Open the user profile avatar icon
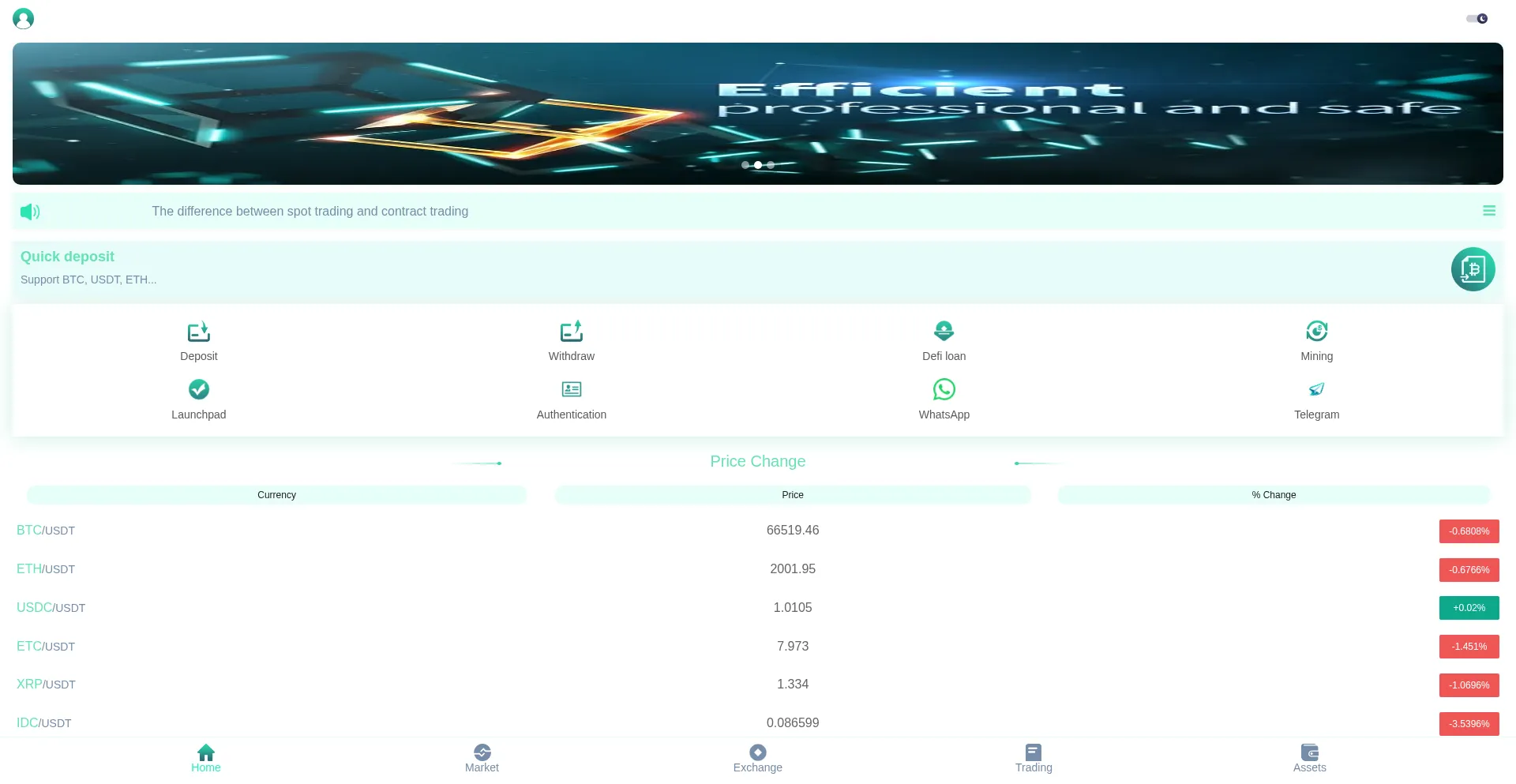Screen dimensions: 1516x784 point(24,18)
